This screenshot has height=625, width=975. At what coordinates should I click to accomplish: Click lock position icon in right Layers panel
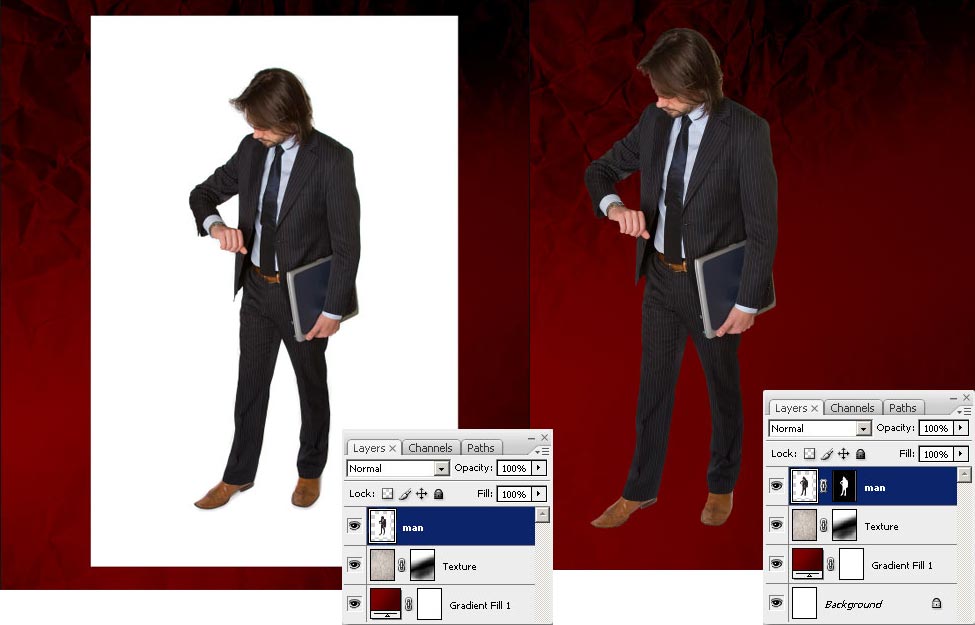pyautogui.click(x=843, y=454)
